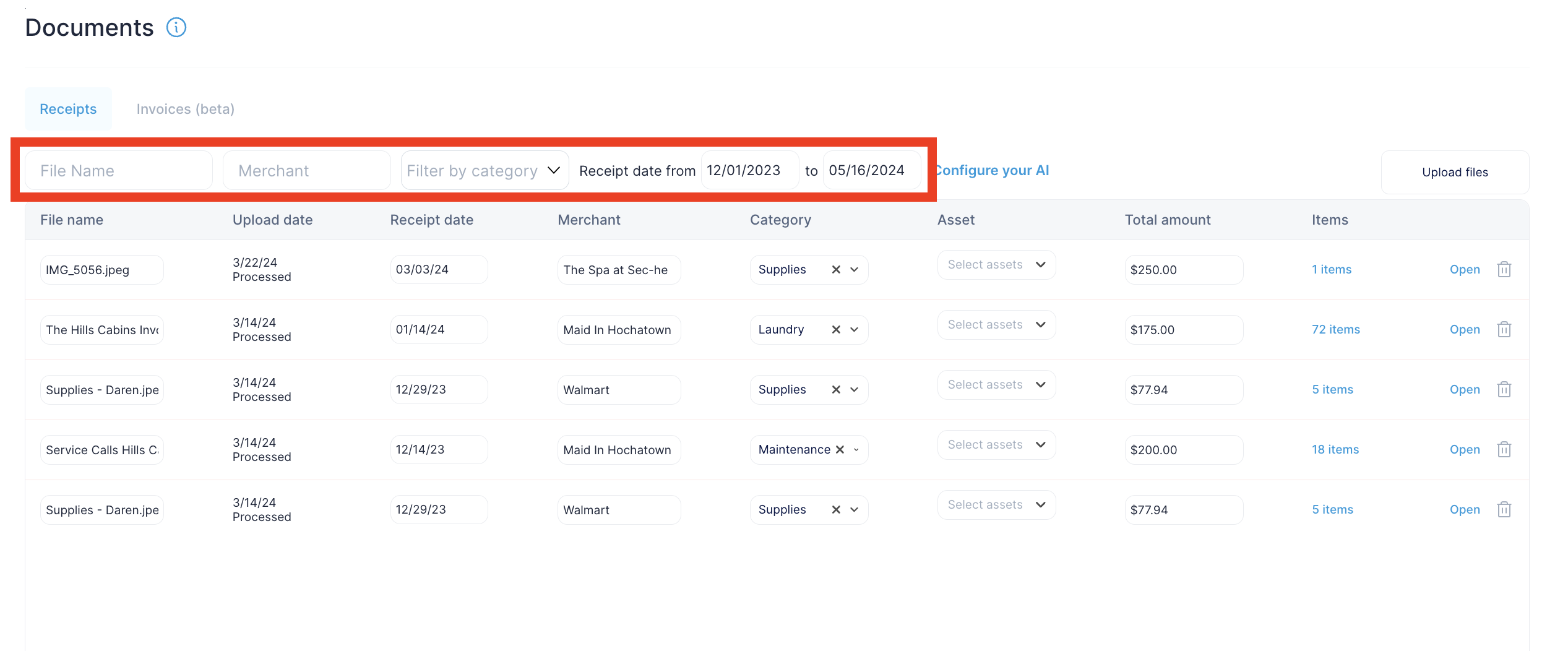View the 1 items link
1568x651 pixels.
[x=1332, y=269]
